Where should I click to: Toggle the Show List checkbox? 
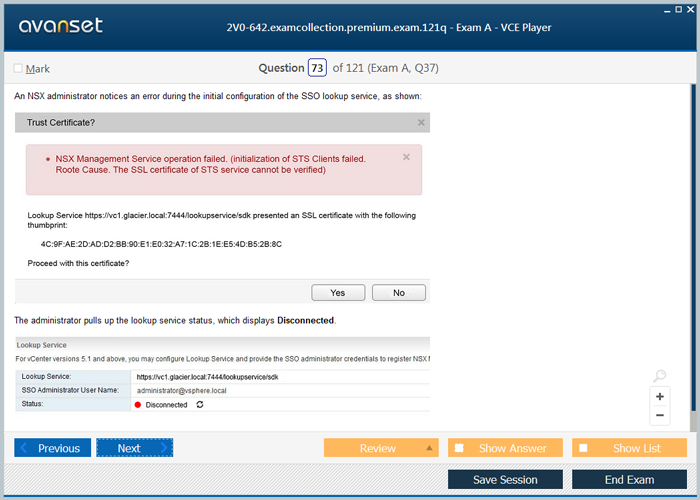tap(583, 448)
